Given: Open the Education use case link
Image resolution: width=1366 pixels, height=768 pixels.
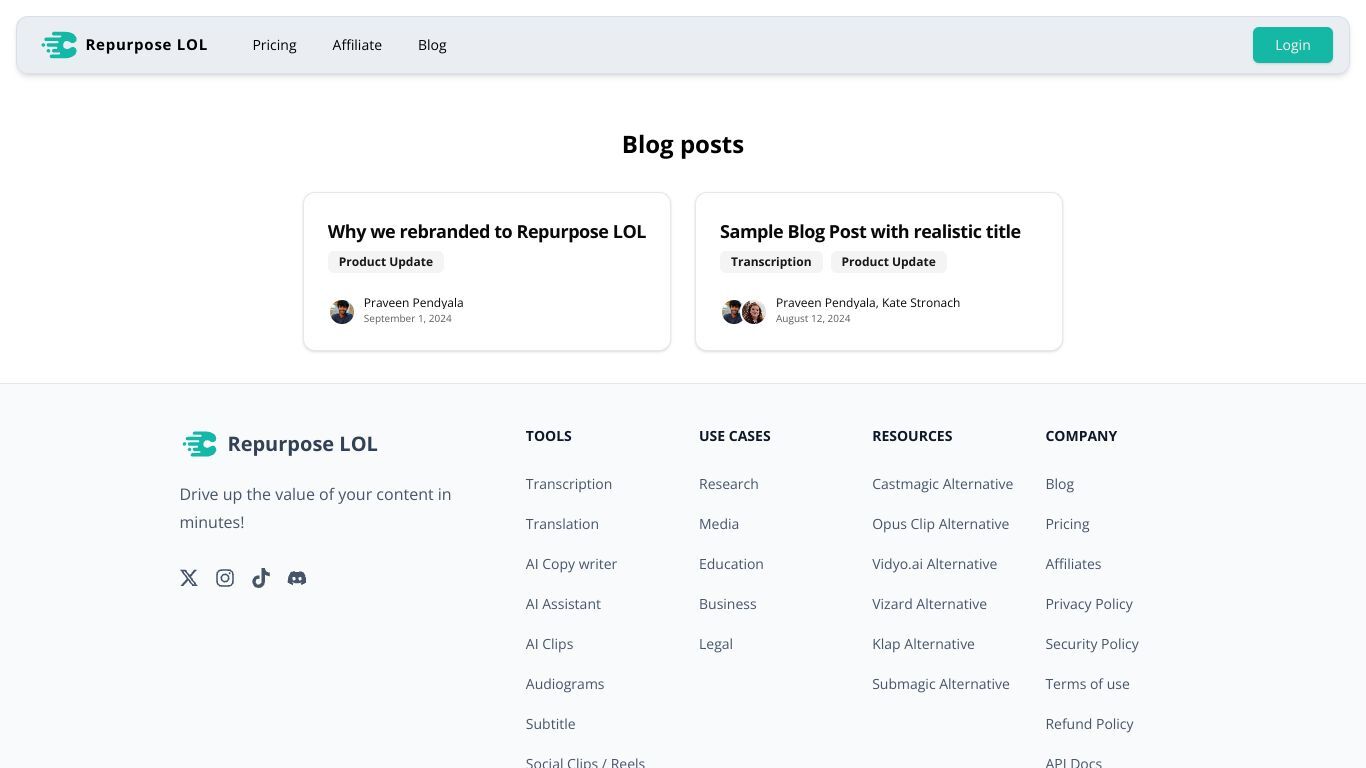Looking at the screenshot, I should tap(731, 564).
